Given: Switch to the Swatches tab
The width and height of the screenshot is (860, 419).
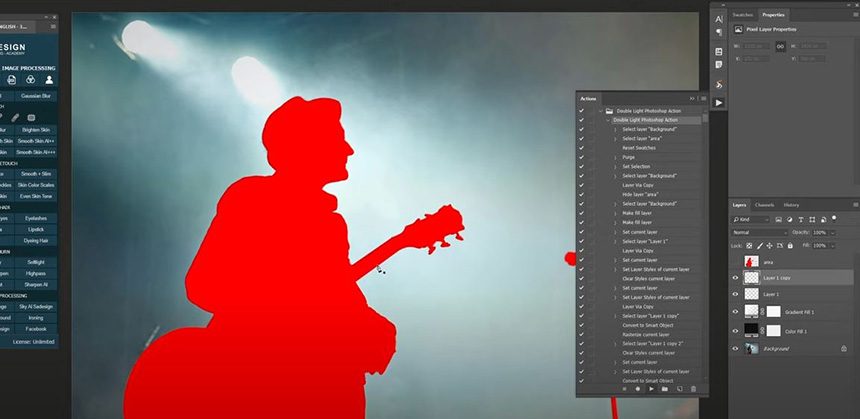Looking at the screenshot, I should point(743,15).
